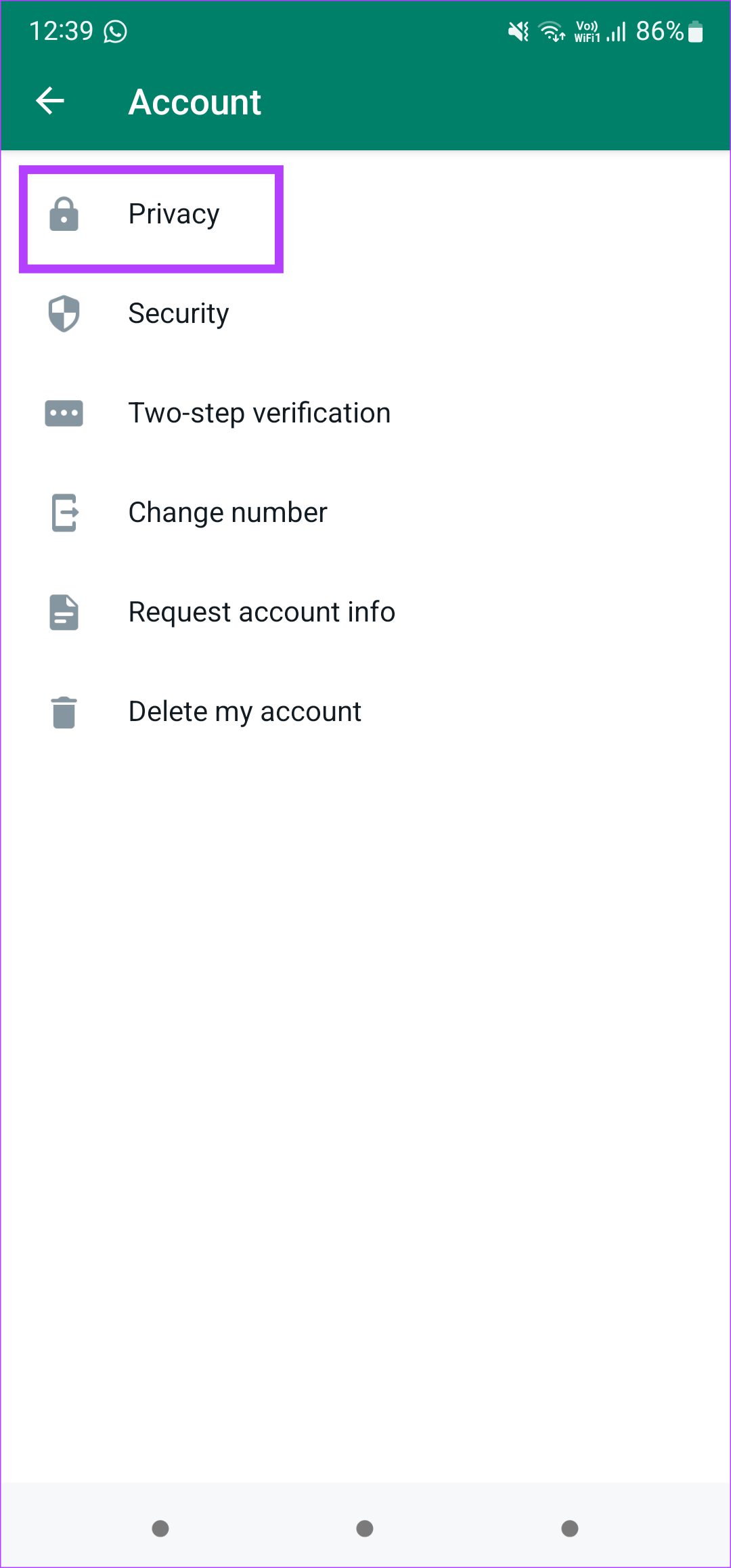
Task: Open the Security settings
Action: [179, 314]
